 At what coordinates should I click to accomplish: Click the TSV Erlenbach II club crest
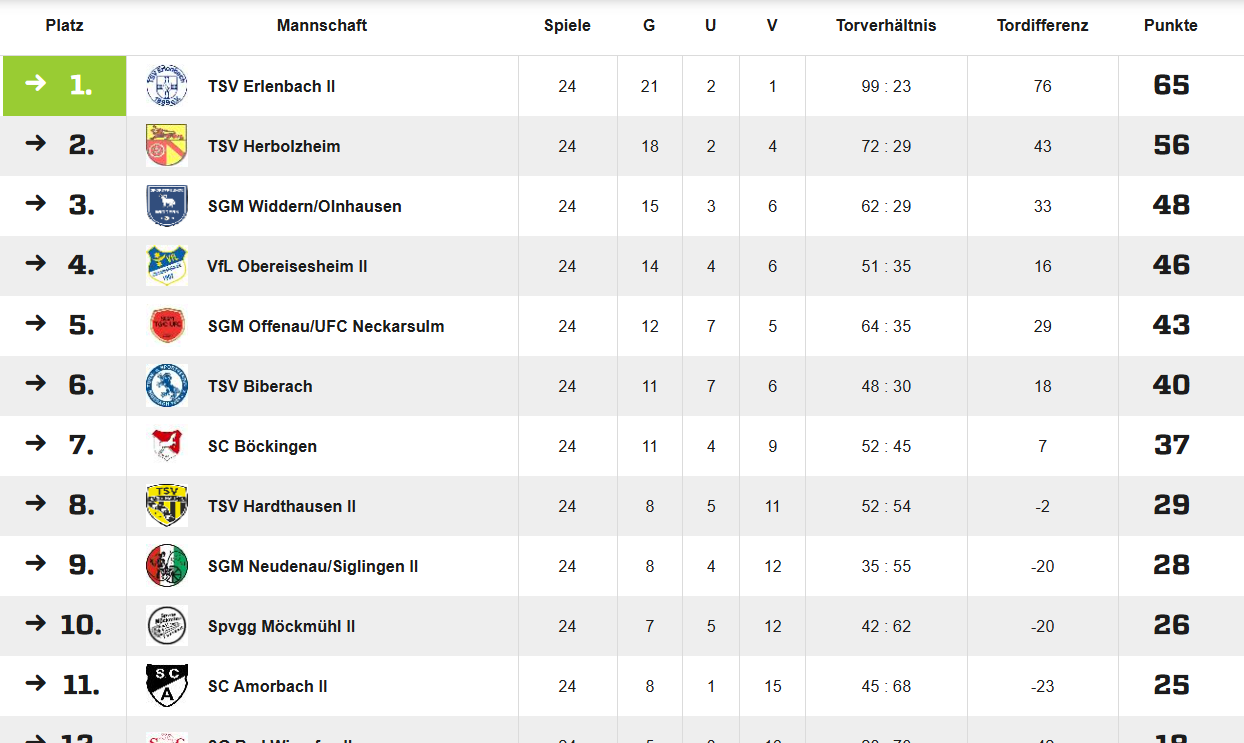(x=166, y=86)
